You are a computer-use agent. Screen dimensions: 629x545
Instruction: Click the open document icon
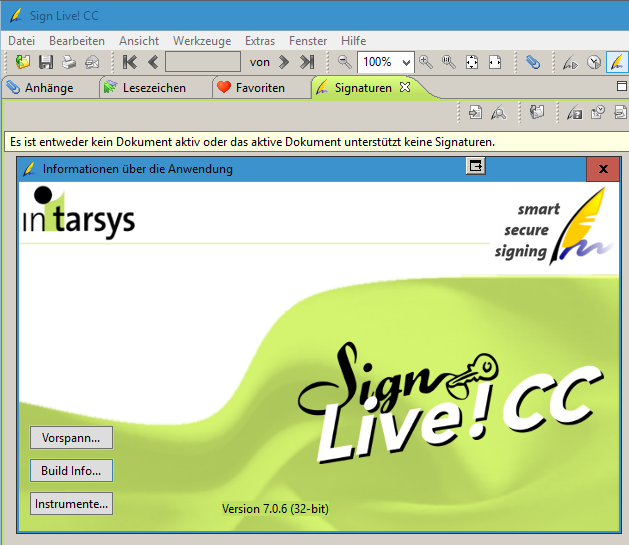click(22, 62)
